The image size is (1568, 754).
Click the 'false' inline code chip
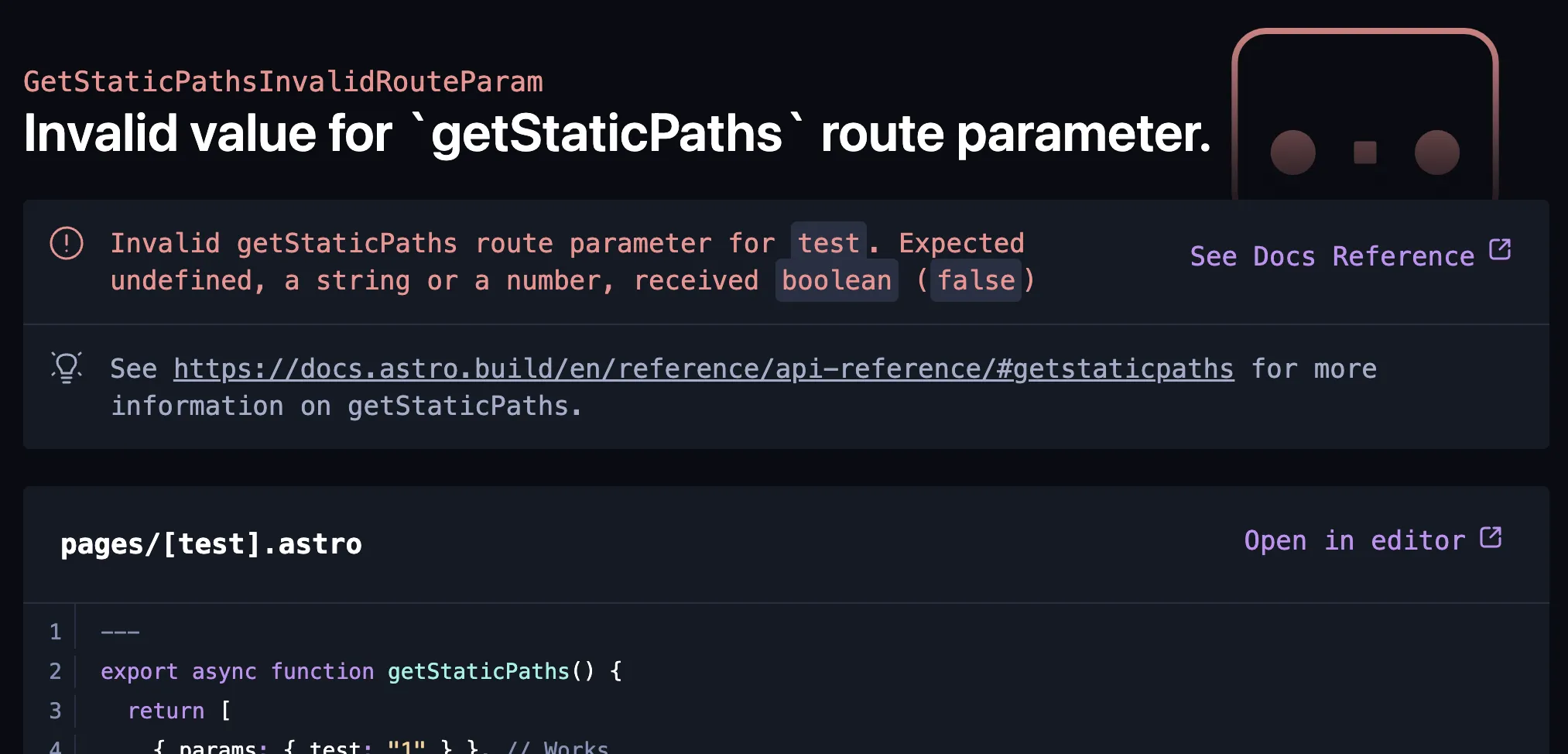[x=975, y=281]
